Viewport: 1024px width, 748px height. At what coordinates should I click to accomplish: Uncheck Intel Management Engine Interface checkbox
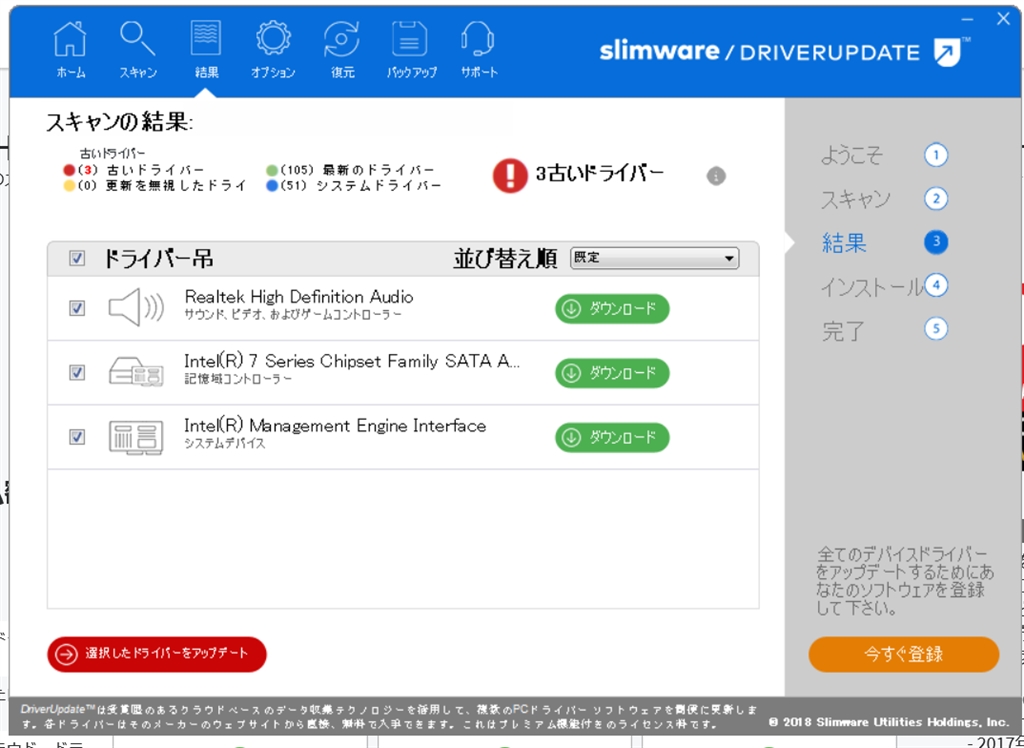[77, 436]
